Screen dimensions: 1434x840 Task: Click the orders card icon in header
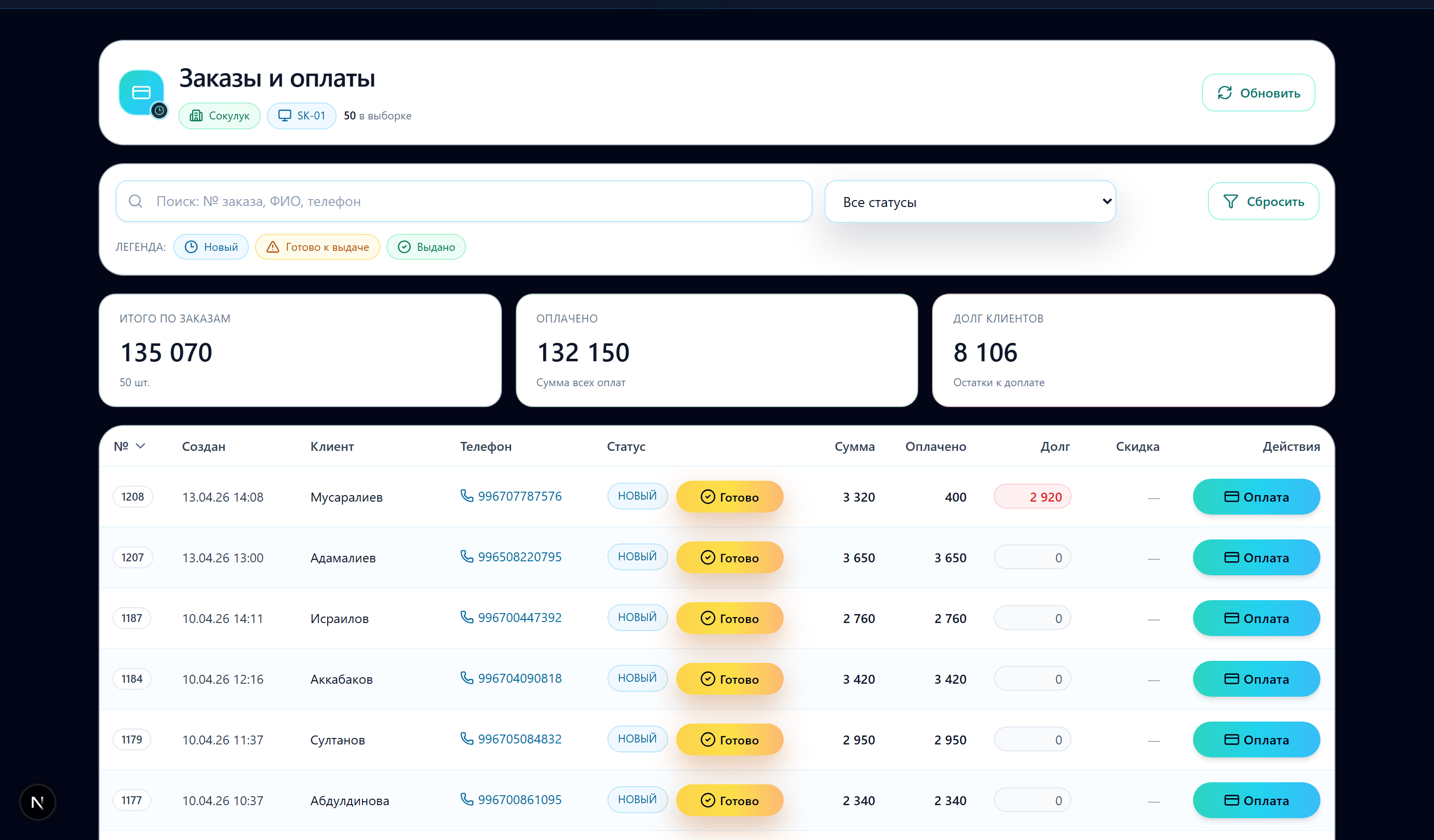tap(141, 93)
